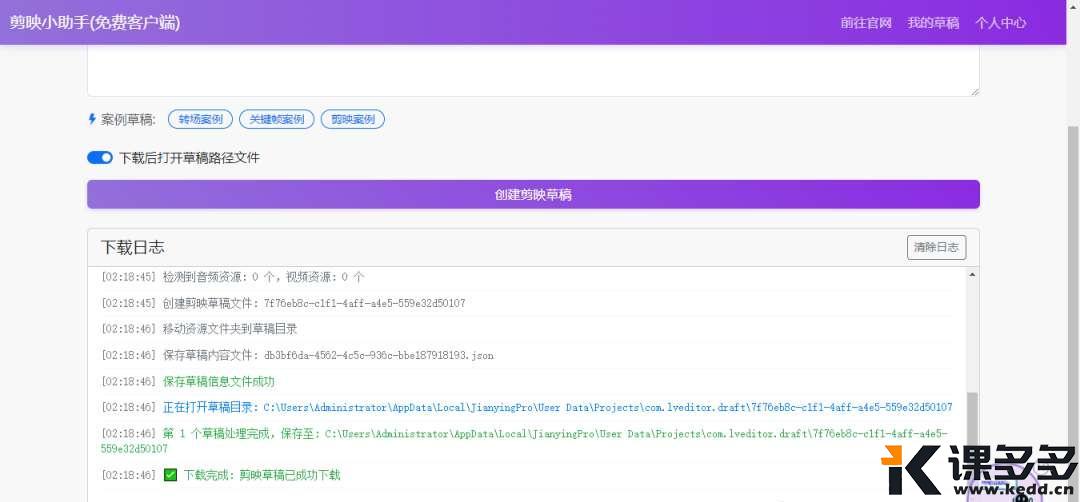
Task: Open the 前往官网 link
Action: tap(866, 23)
